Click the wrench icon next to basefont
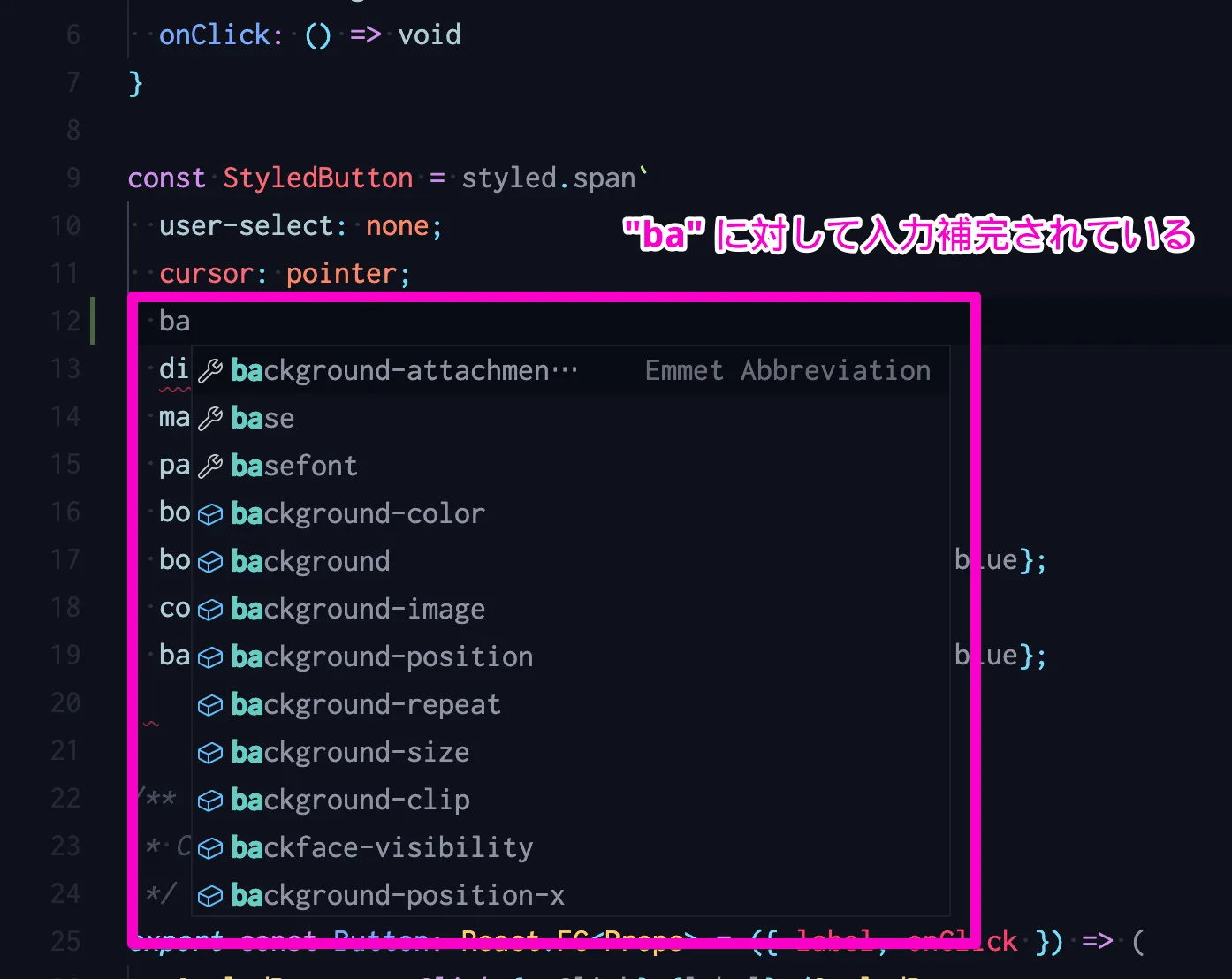This screenshot has width=1232, height=979. tap(210, 467)
